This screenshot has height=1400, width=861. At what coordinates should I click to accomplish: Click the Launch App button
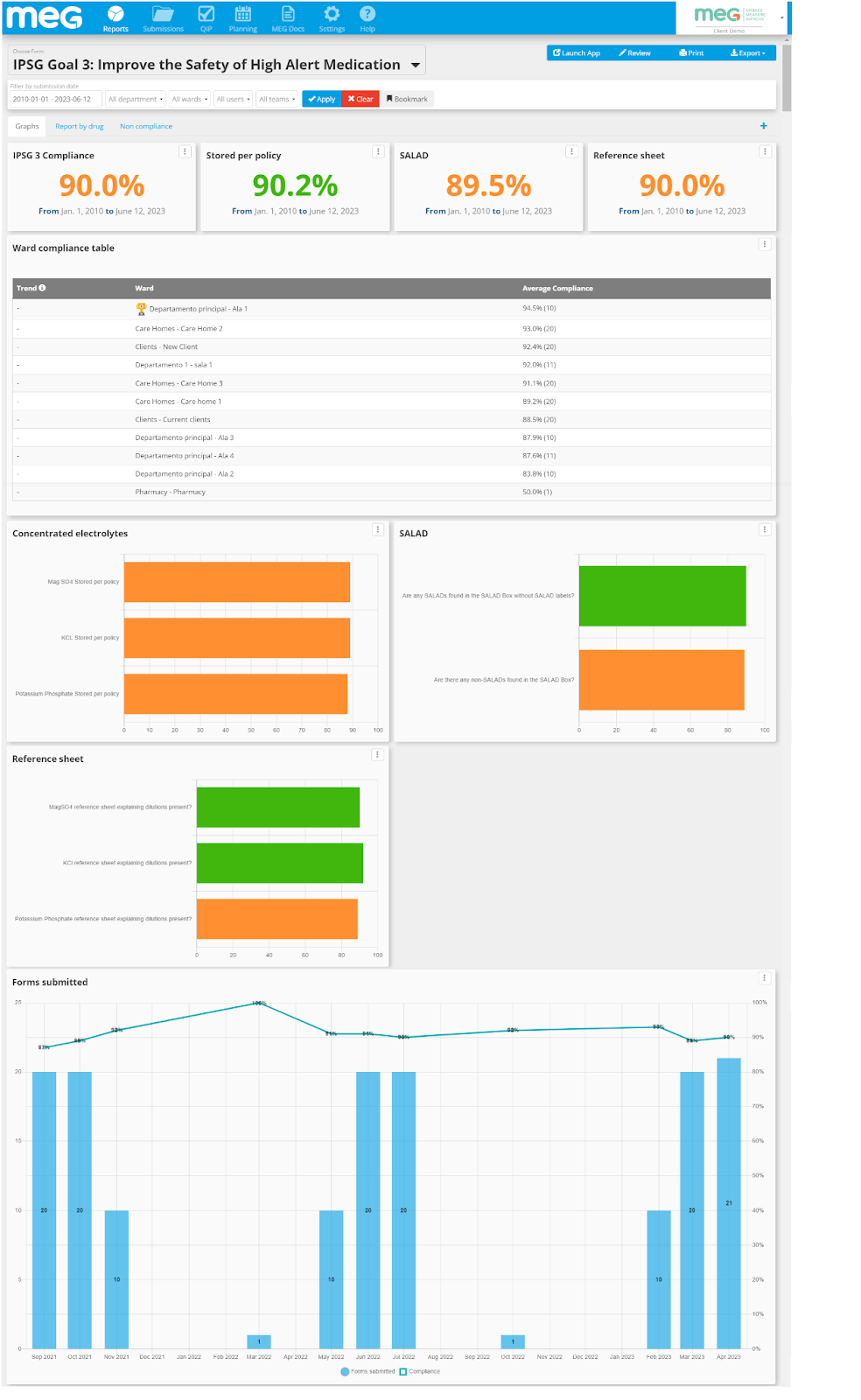(x=577, y=52)
